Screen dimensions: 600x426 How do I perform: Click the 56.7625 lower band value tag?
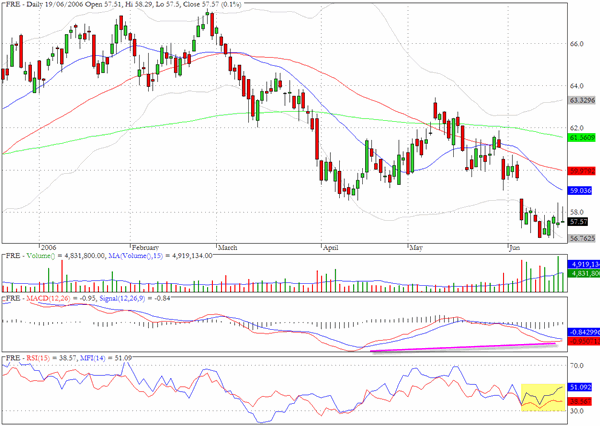coord(582,238)
